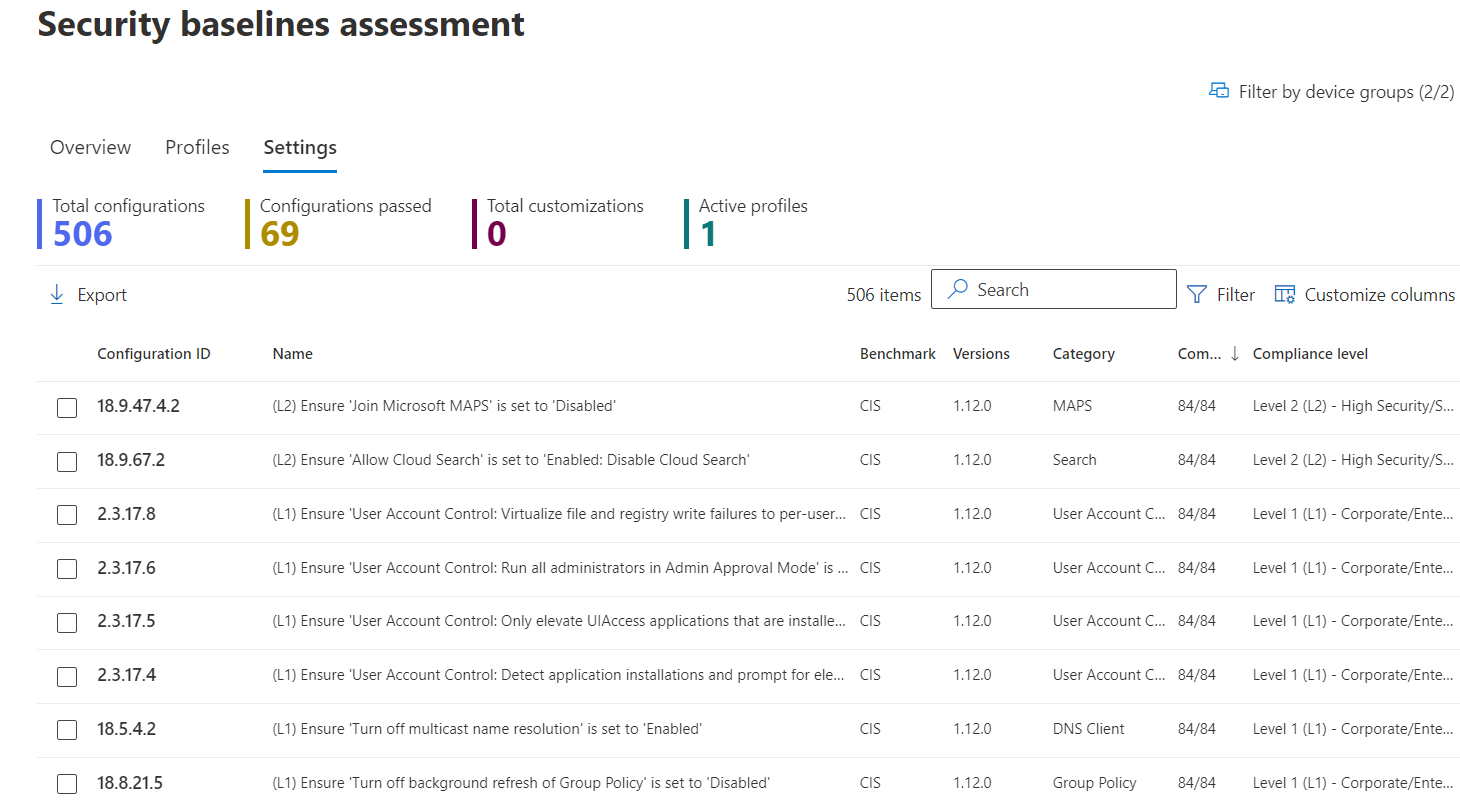1460x800 pixels.
Task: Click inside the Search input field
Action: 1070,289
